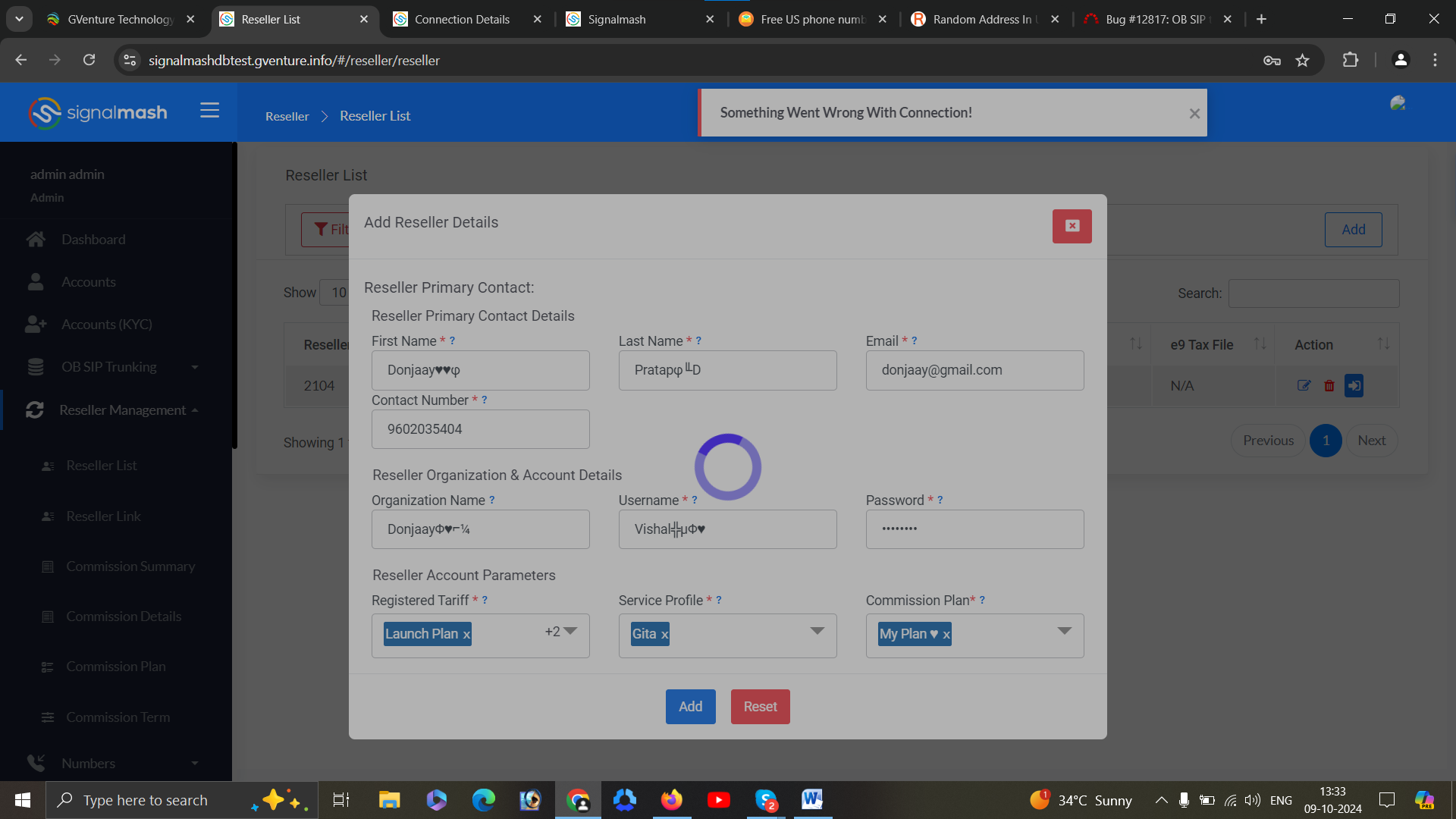Viewport: 1456px width, 819px height.
Task: Open Commission Summary in sidebar
Action: click(x=130, y=566)
